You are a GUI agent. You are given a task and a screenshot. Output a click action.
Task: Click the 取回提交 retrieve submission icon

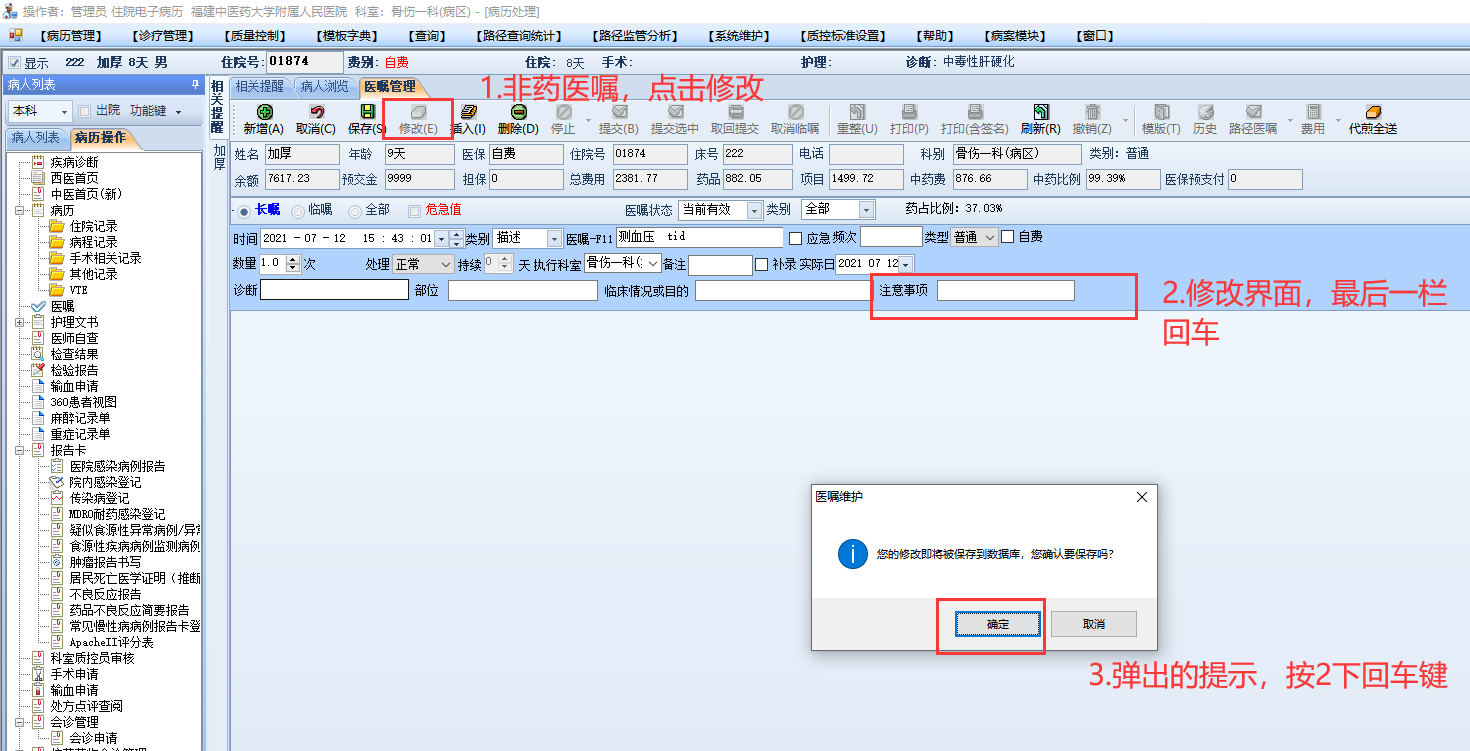[x=735, y=112]
